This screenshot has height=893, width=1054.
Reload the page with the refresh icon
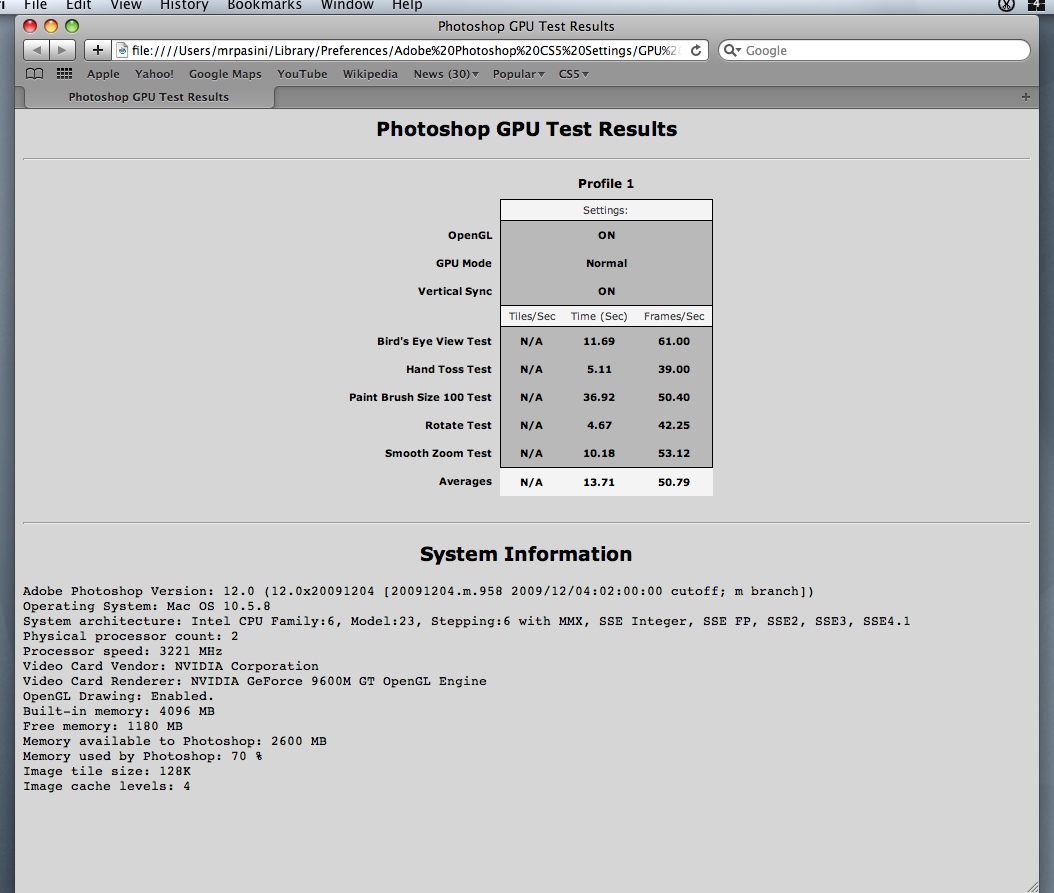(x=696, y=50)
